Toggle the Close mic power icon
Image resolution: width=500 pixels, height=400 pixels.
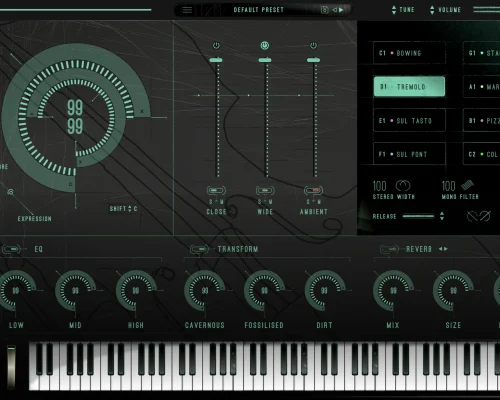pos(216,45)
